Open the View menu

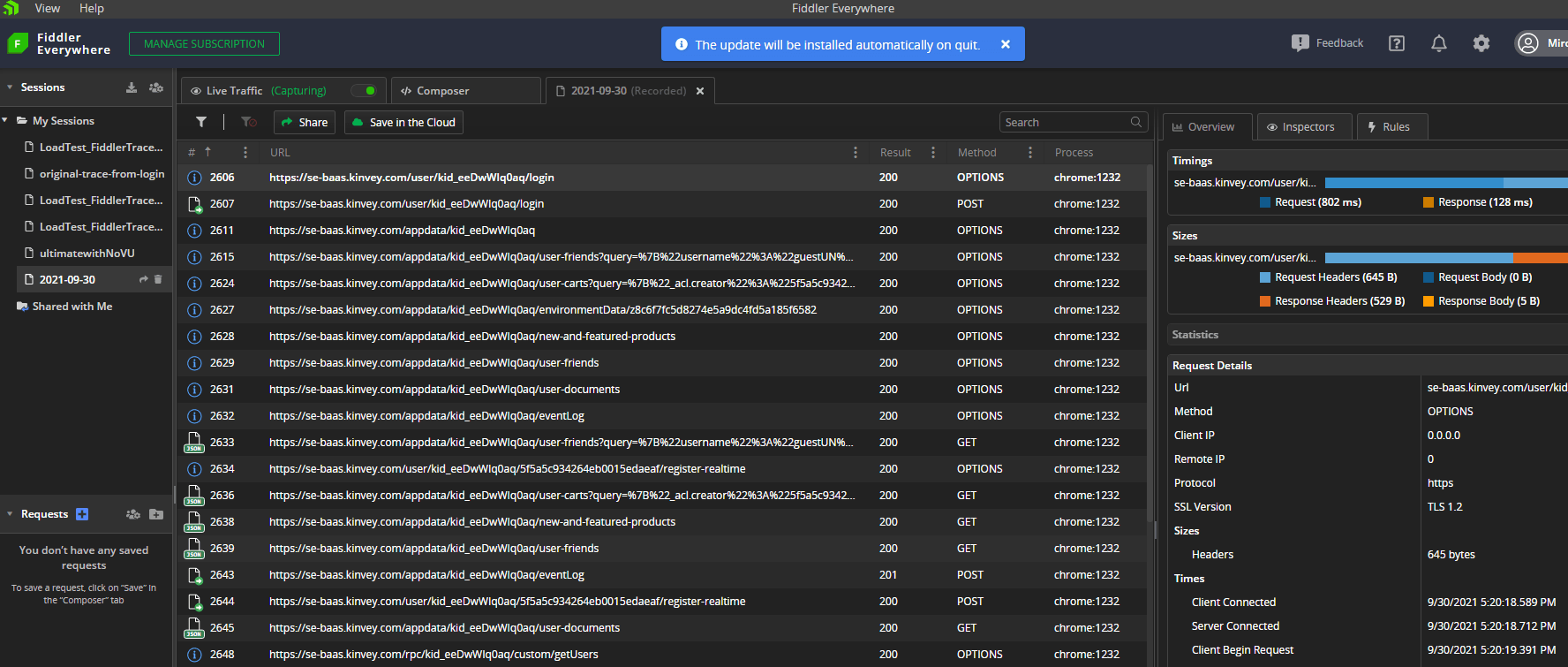48,8
